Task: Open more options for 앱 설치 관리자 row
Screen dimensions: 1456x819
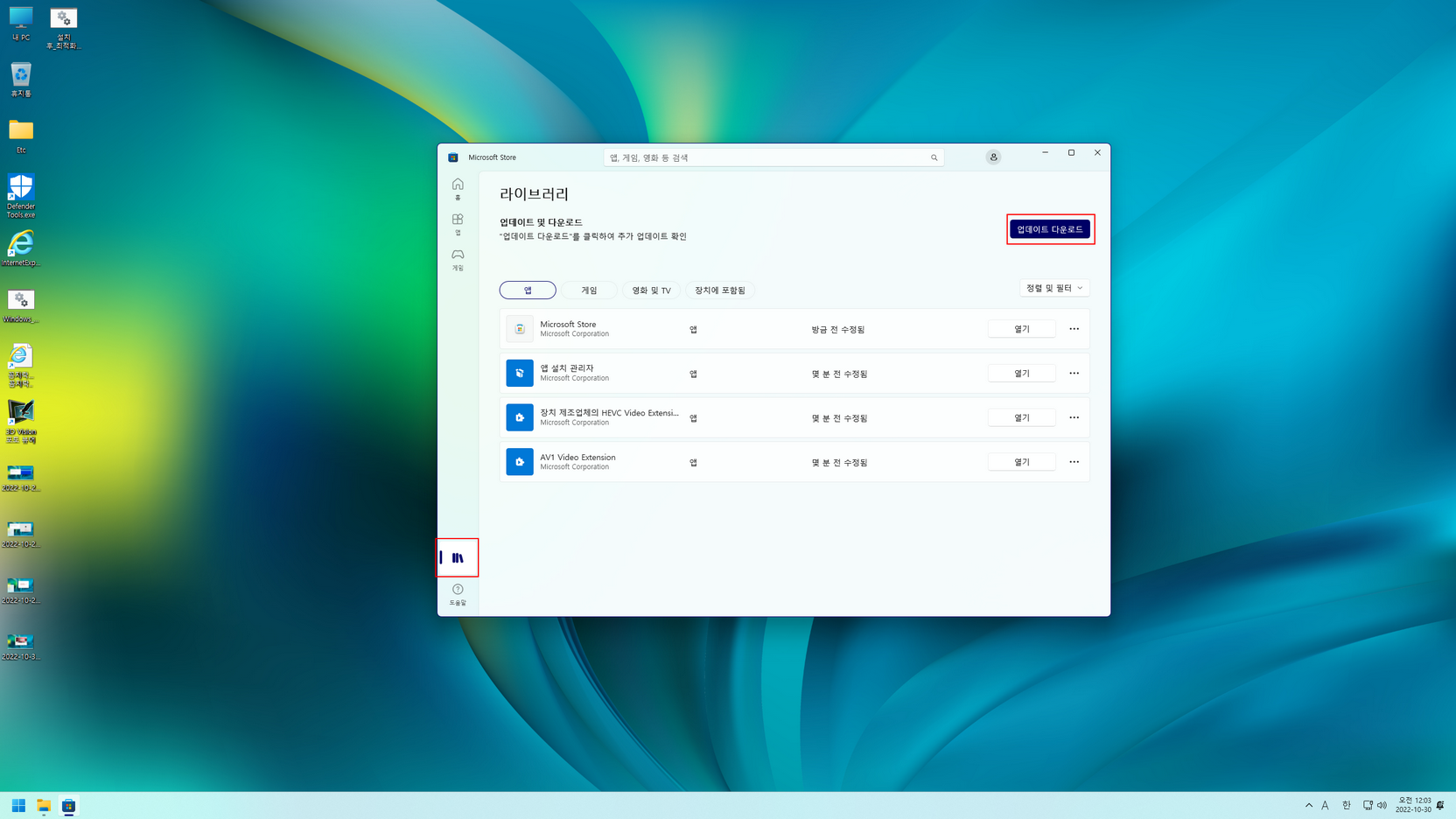Action: coord(1074,373)
